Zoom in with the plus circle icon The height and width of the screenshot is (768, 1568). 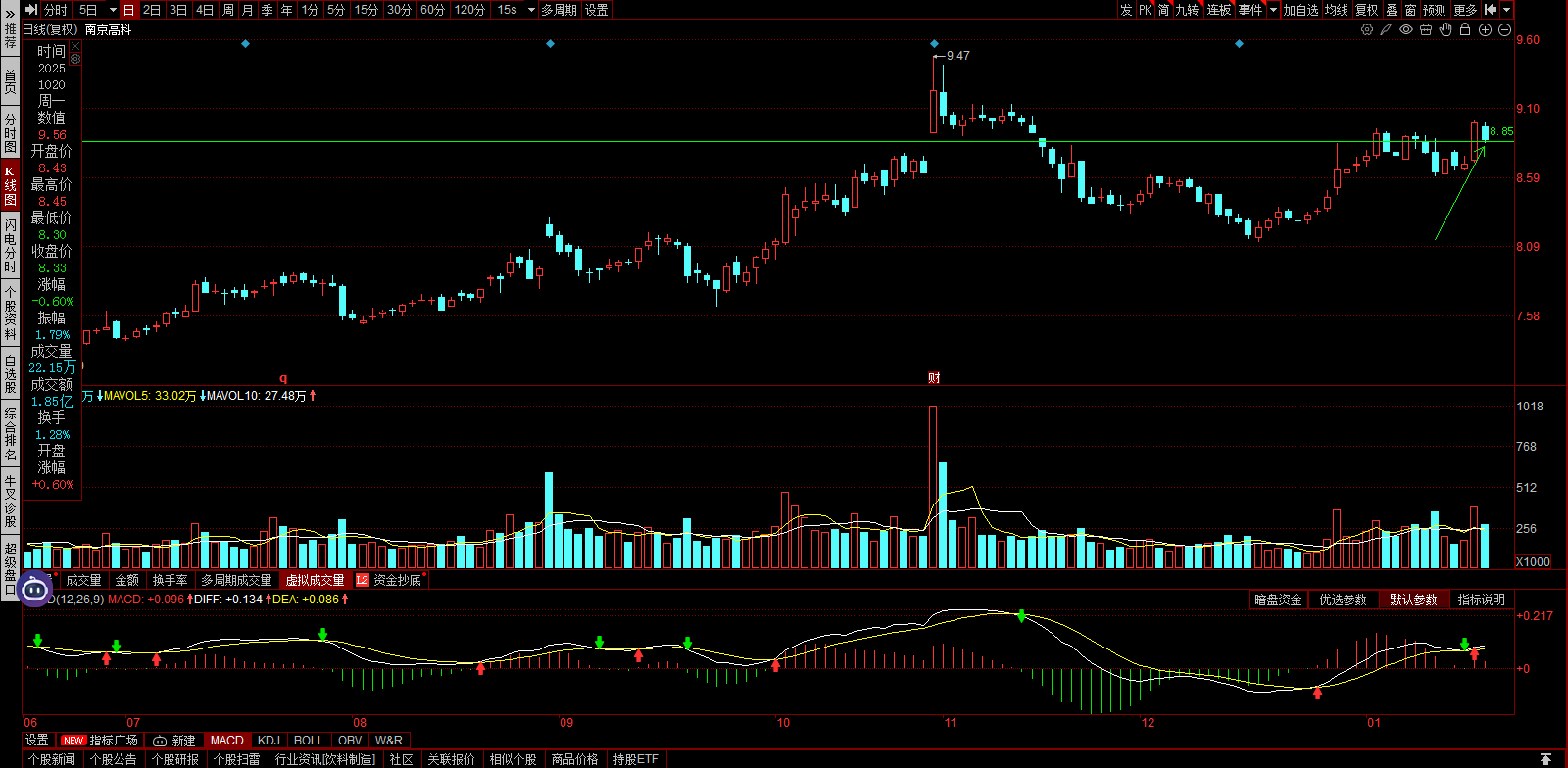pos(1485,29)
